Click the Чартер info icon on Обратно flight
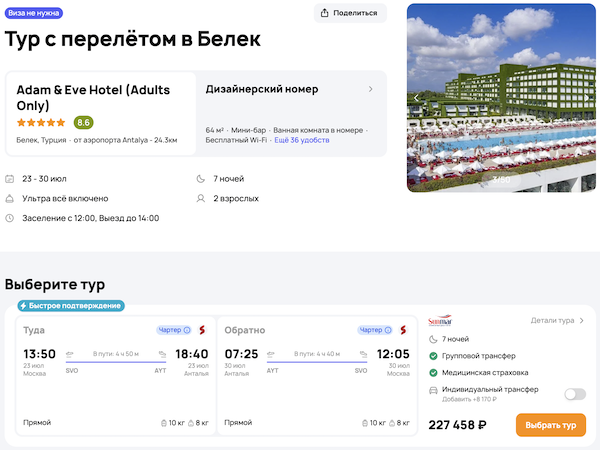 [387, 329]
